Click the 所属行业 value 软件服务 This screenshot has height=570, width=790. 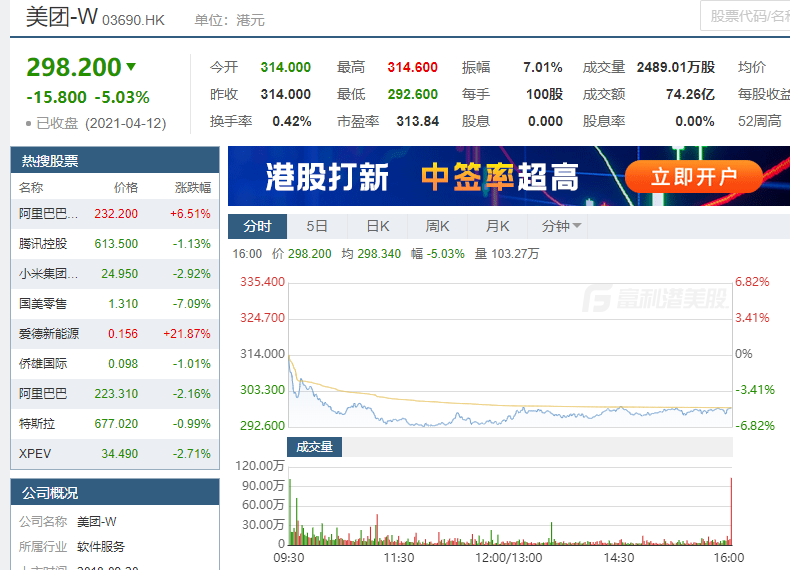(101, 546)
